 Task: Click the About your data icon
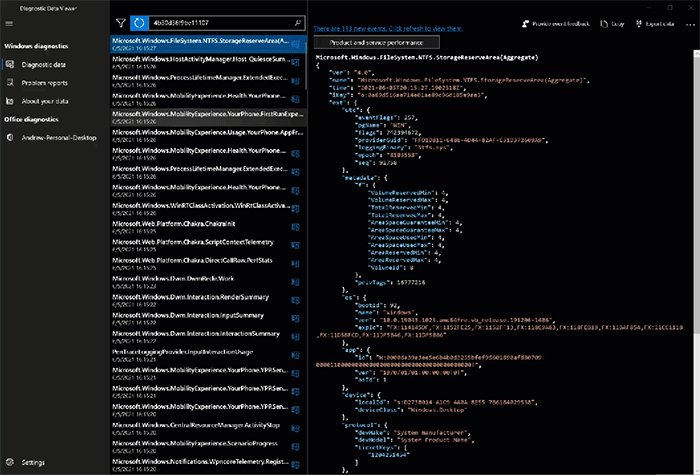click(10, 101)
